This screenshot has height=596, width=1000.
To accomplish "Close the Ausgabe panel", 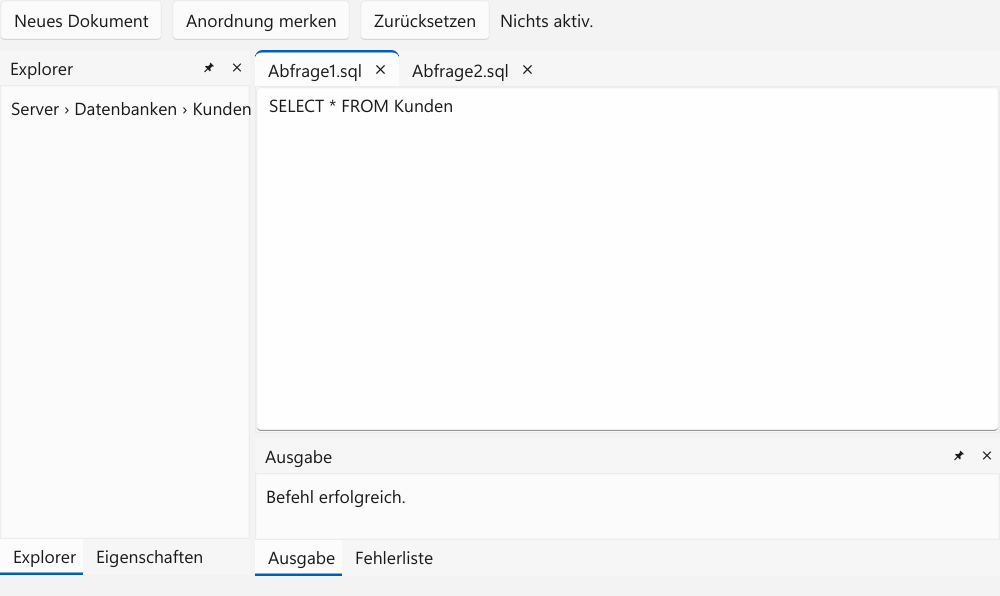I will 987,456.
